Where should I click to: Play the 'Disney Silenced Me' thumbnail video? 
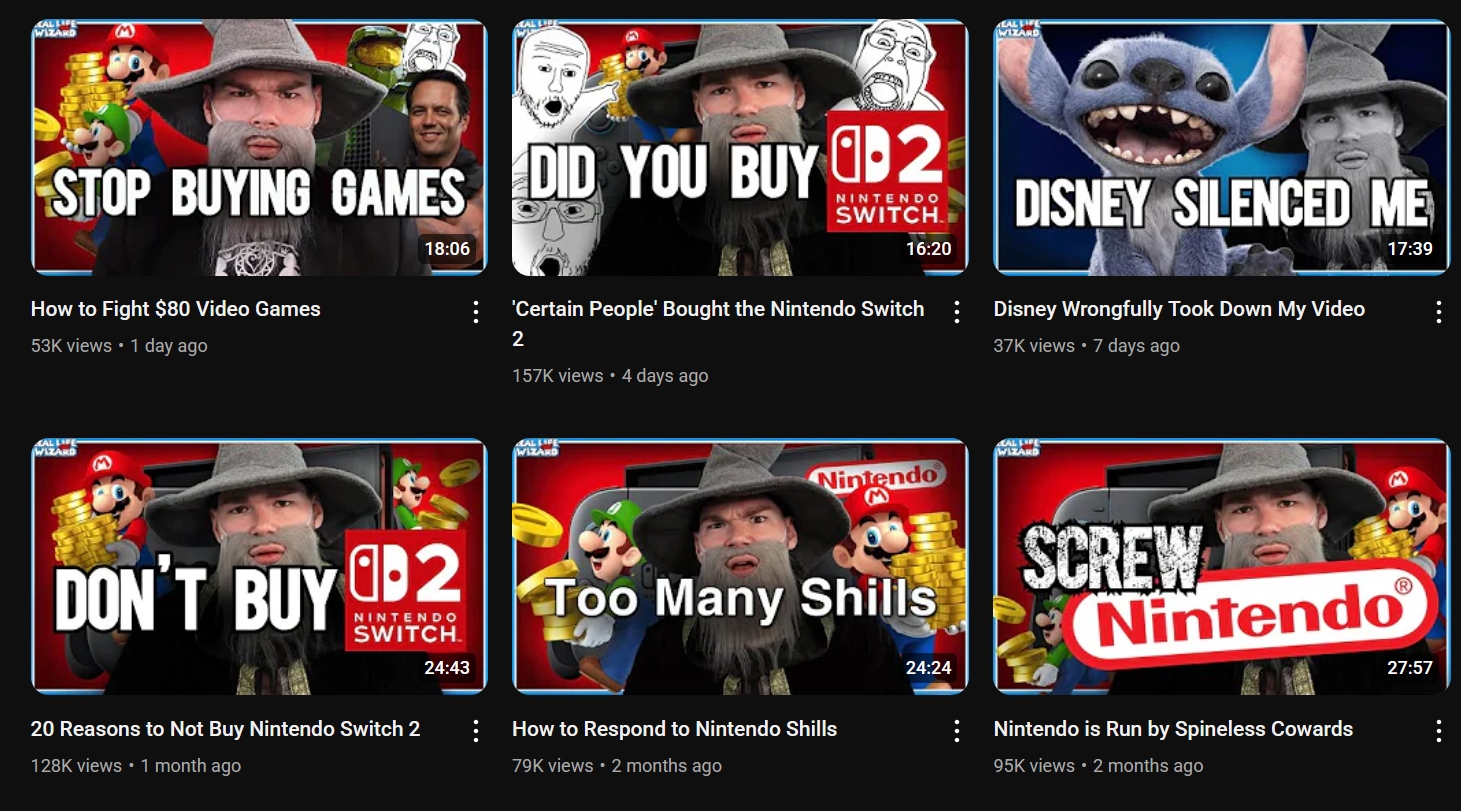click(1222, 147)
